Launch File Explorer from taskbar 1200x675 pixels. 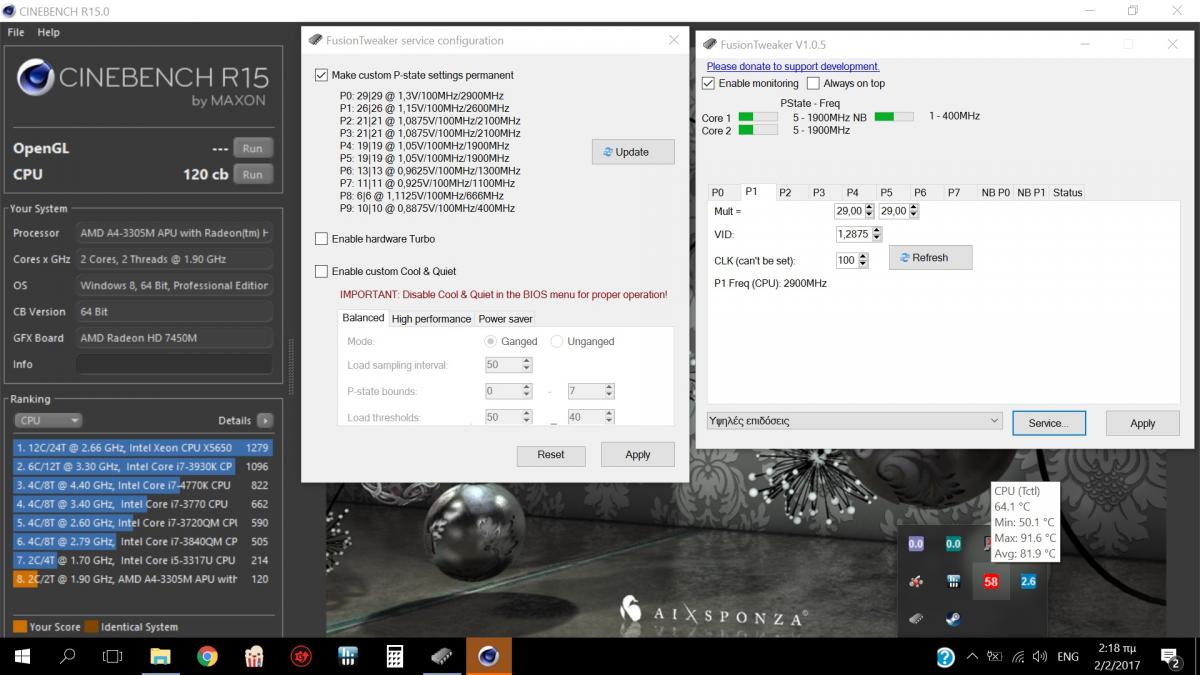click(160, 657)
